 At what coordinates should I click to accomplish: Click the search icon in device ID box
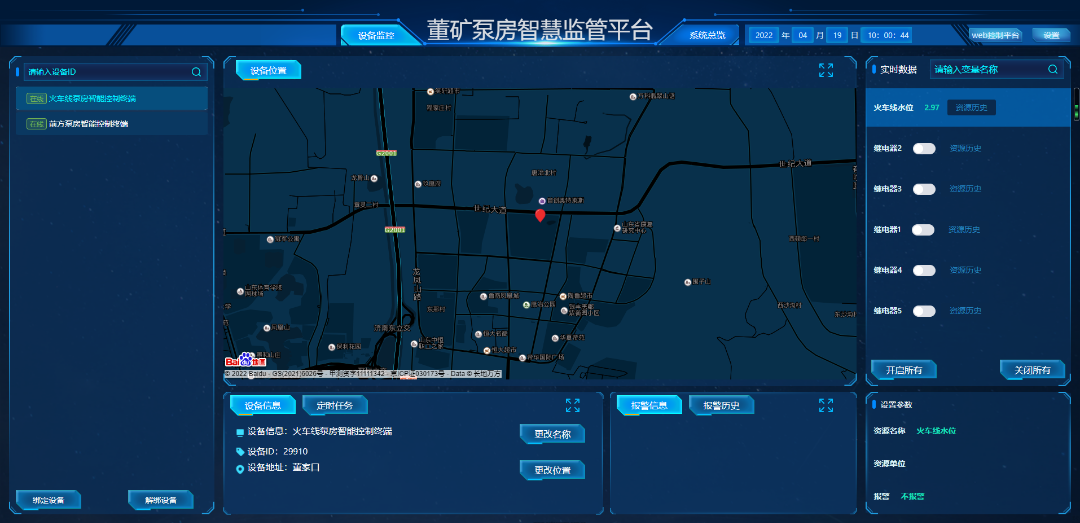click(196, 72)
